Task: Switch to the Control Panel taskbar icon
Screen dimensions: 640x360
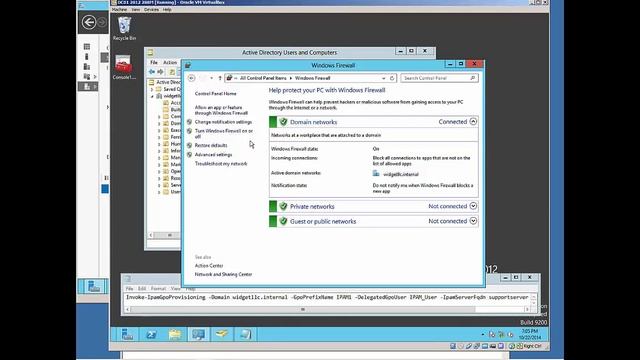Action: click(x=198, y=334)
